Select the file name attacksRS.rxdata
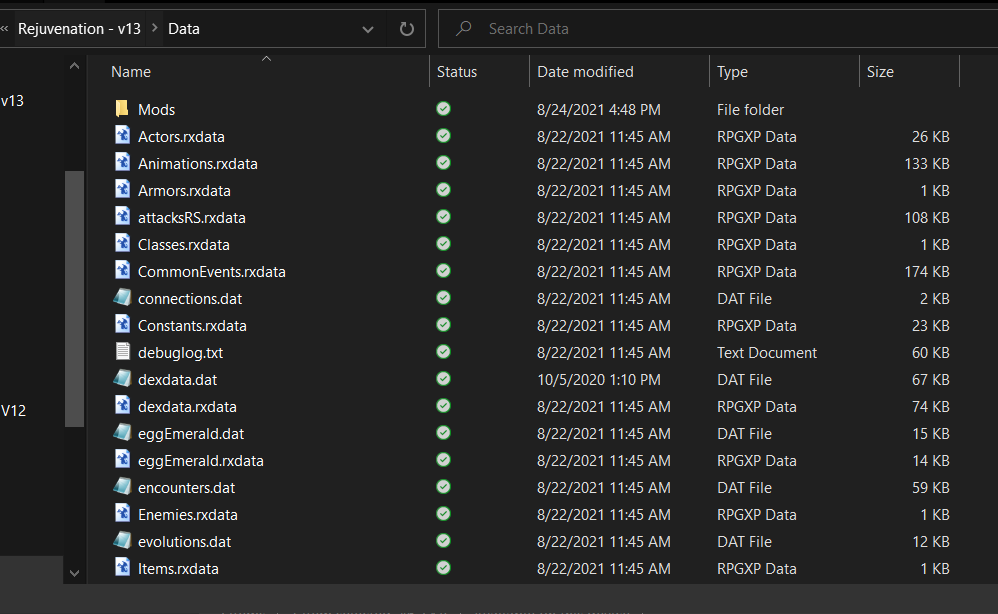This screenshot has height=614, width=998. click(192, 218)
